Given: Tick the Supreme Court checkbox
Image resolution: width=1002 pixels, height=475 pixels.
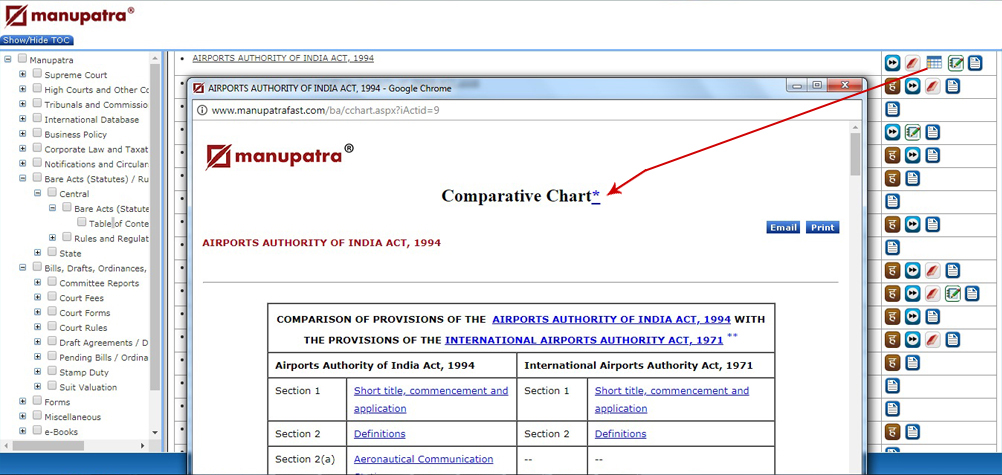Looking at the screenshot, I should pos(37,75).
